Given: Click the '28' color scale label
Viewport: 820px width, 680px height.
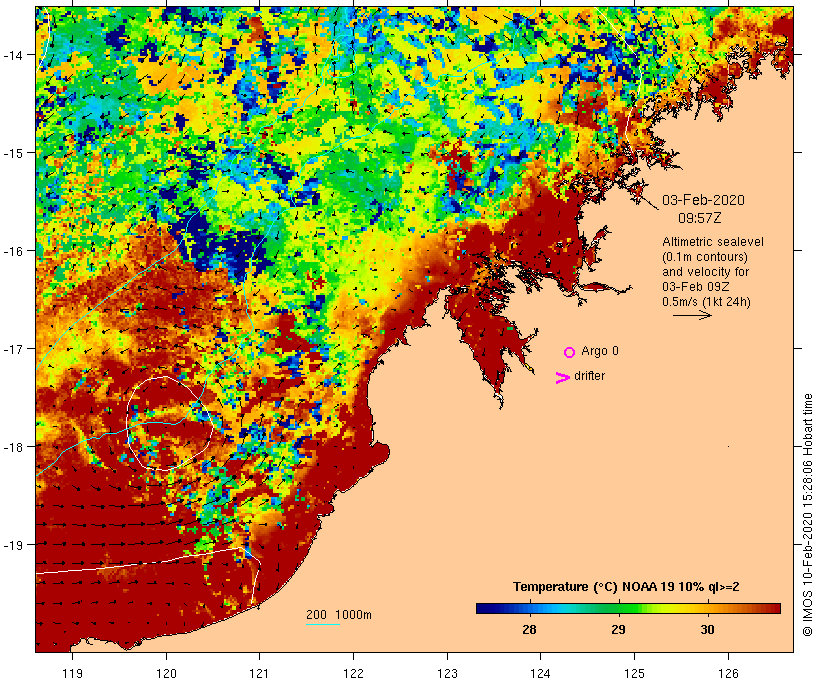Looking at the screenshot, I should [529, 629].
